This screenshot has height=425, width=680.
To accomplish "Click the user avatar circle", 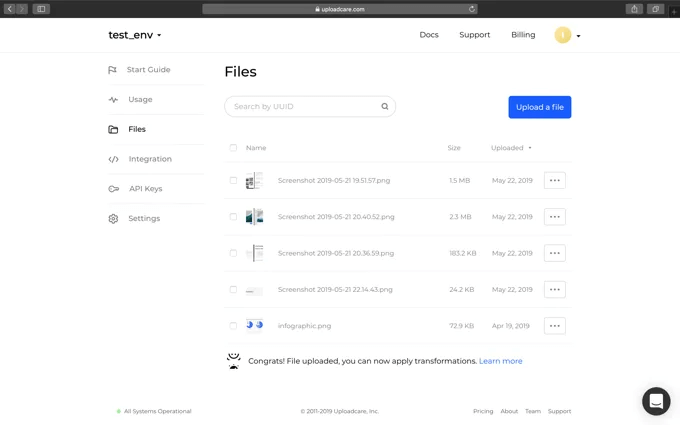I will pos(563,35).
